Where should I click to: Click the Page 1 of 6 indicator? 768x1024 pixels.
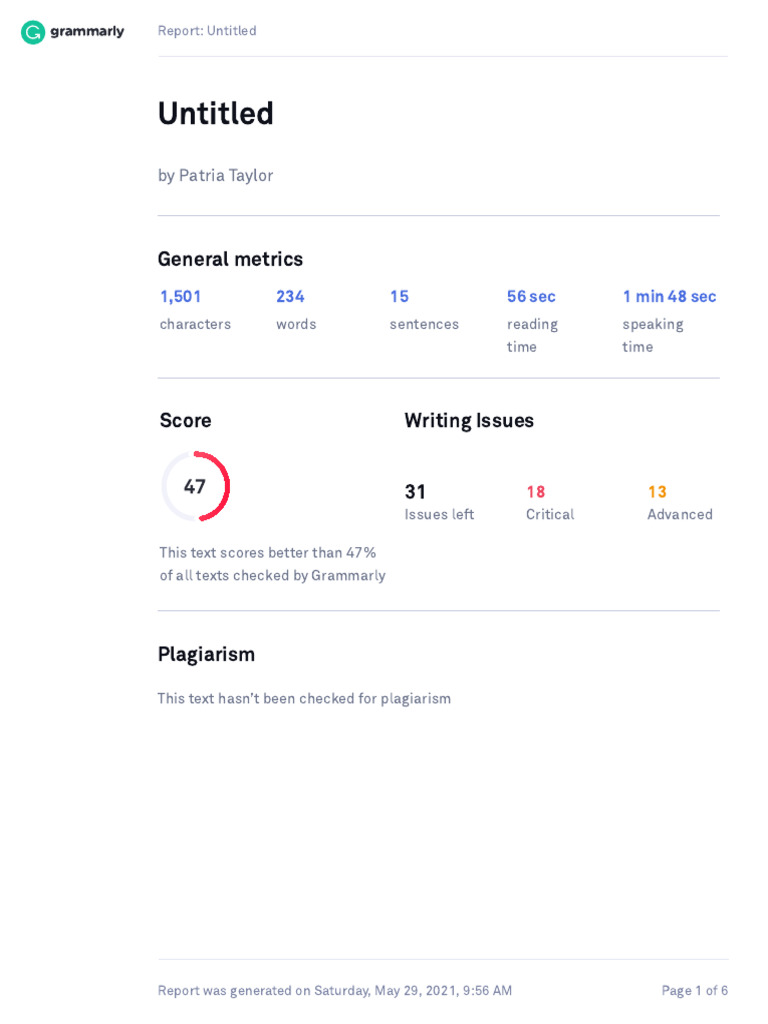pyautogui.click(x=695, y=991)
